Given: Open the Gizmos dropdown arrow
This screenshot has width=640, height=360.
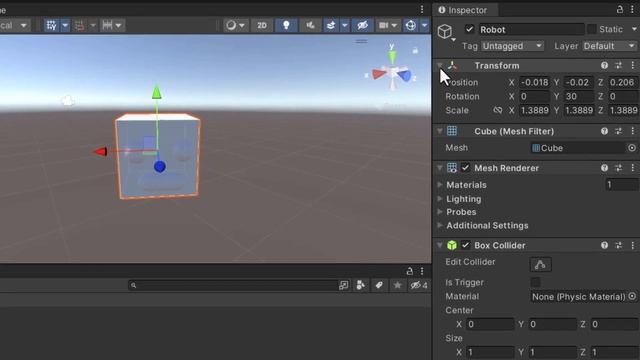Looking at the screenshot, I should coord(424,25).
